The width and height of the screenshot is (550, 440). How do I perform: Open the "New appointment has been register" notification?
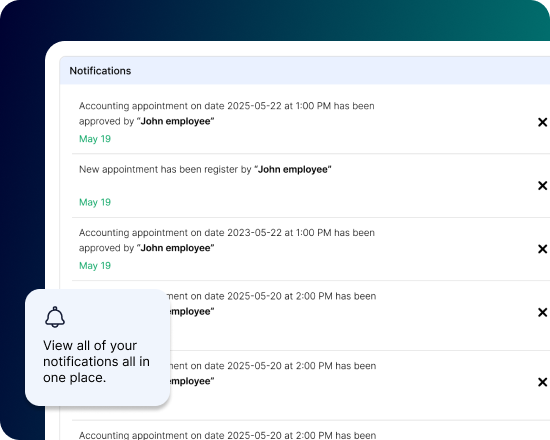point(205,169)
